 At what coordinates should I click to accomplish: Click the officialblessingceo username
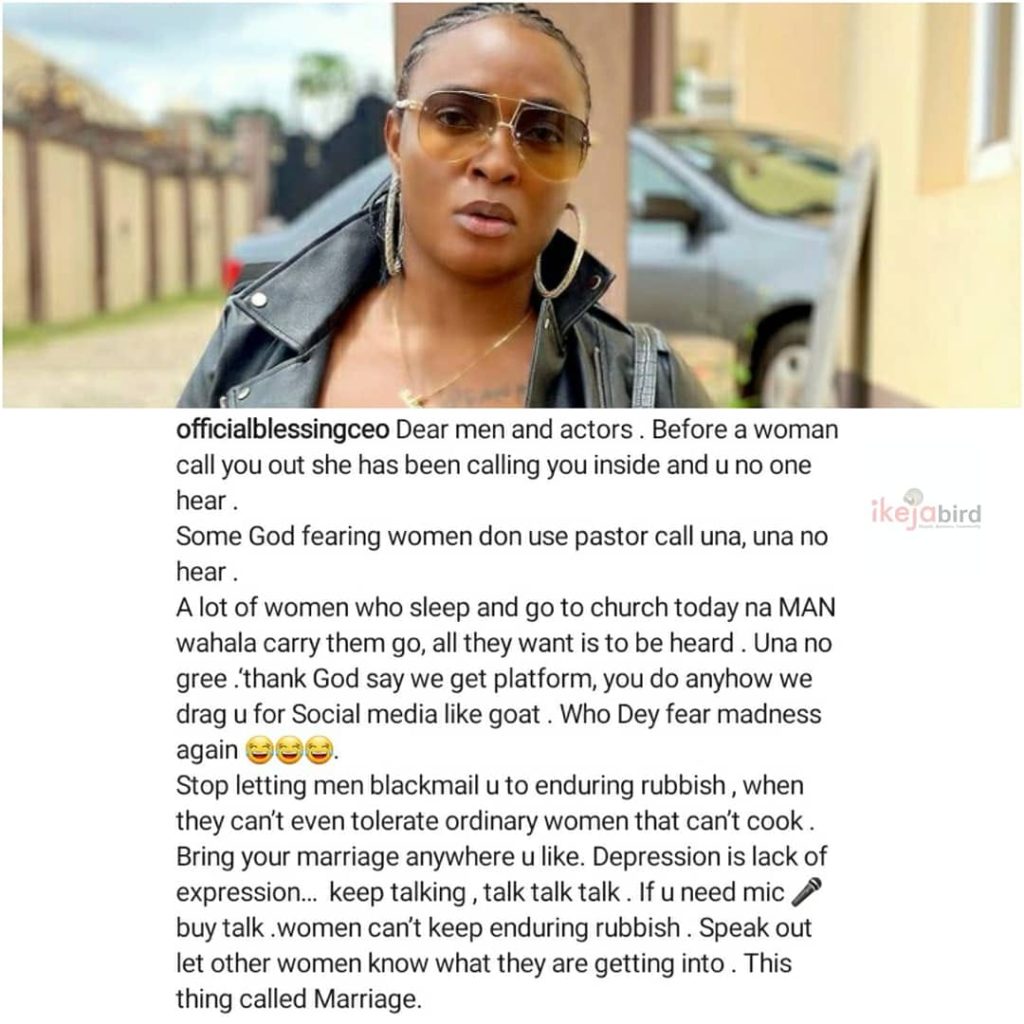tap(282, 429)
